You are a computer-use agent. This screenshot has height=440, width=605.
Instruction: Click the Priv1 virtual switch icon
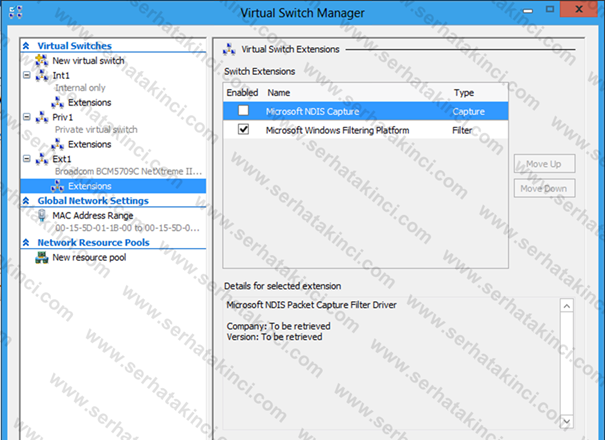pos(42,117)
